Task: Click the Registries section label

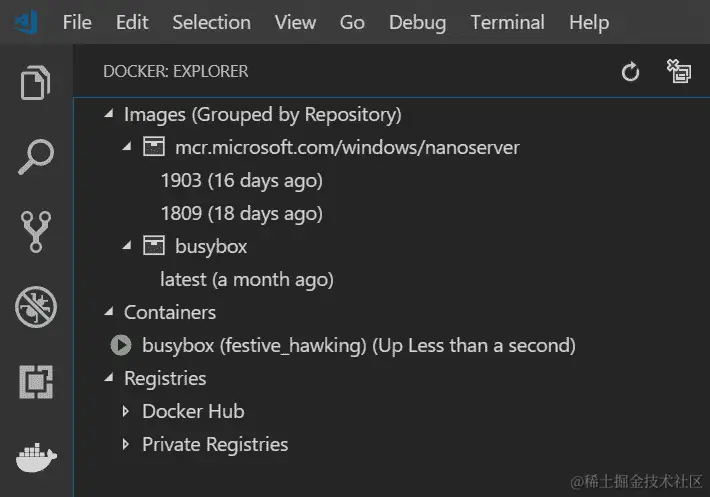Action: pyautogui.click(x=165, y=379)
